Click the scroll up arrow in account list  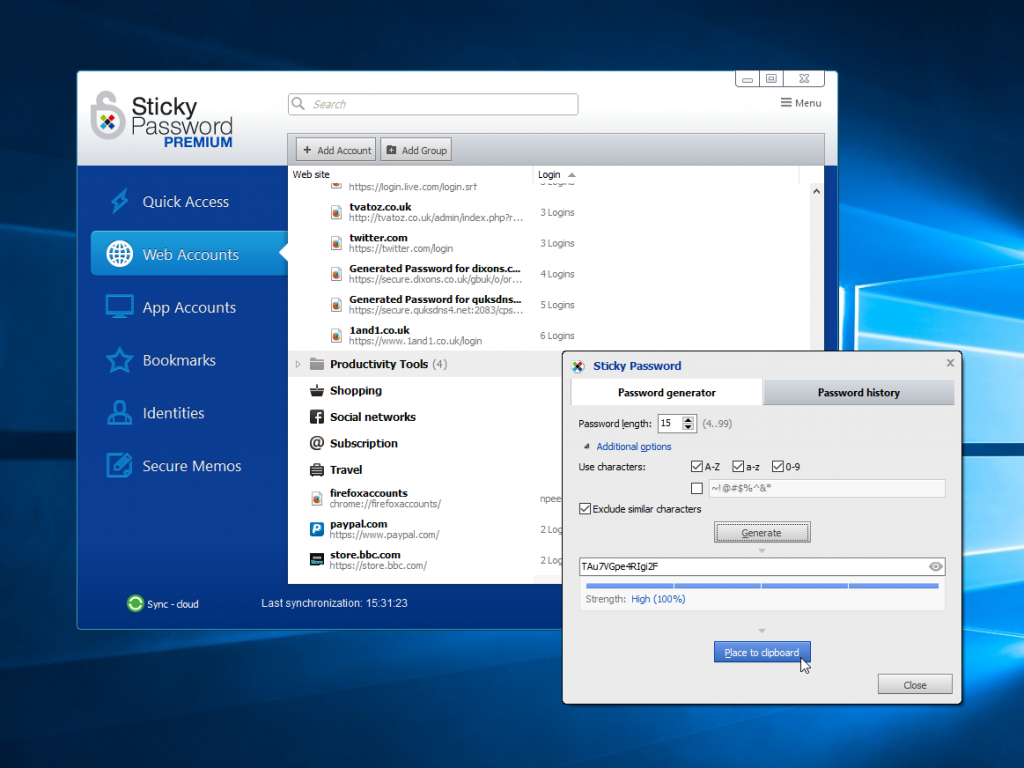pos(816,191)
